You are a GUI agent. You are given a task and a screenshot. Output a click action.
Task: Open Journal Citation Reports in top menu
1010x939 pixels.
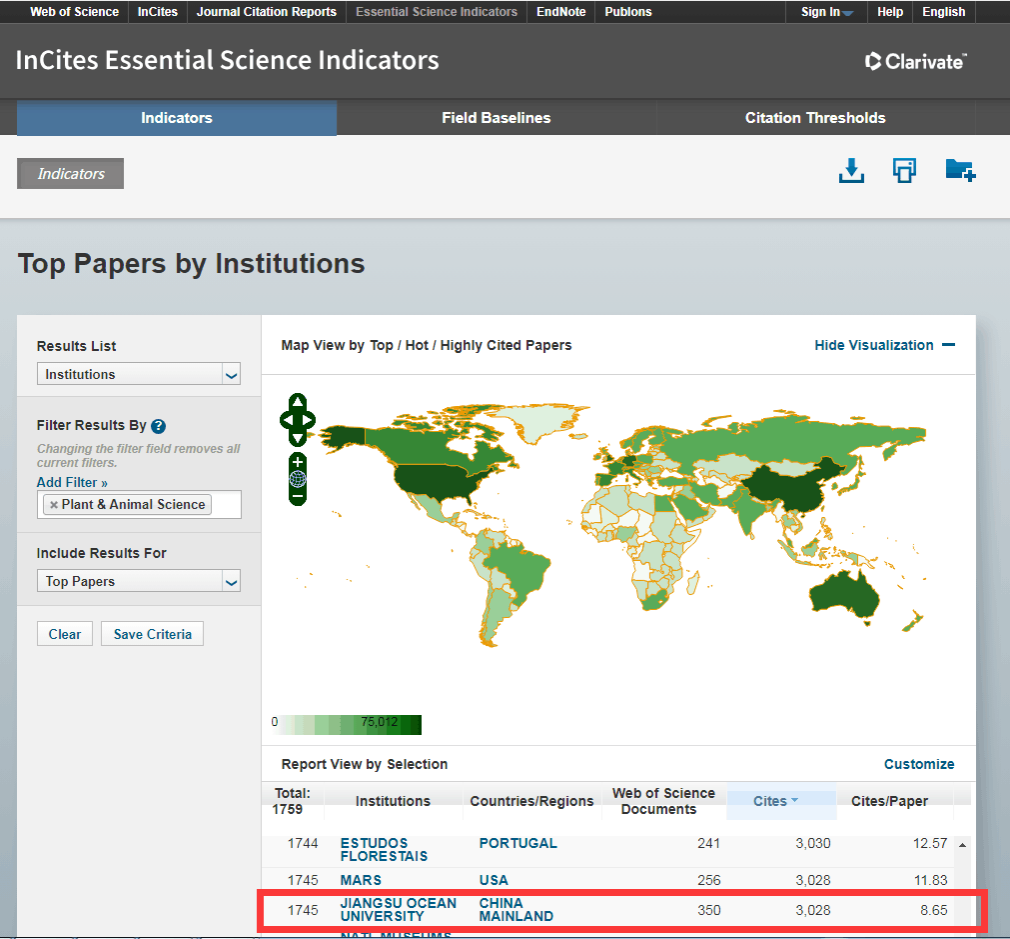266,12
